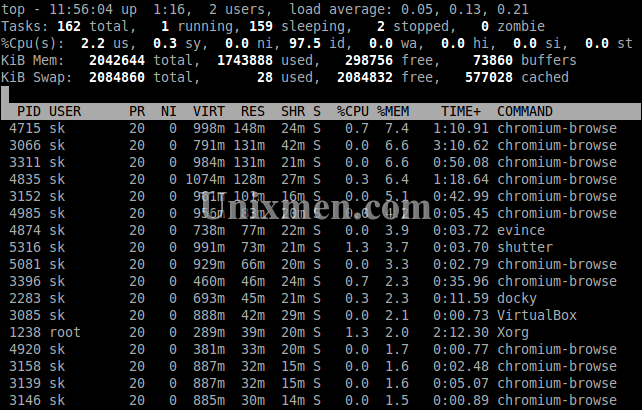Screen dimensions: 642x410
Task: Click the Tasks total count 162
Action: tap(69, 26)
